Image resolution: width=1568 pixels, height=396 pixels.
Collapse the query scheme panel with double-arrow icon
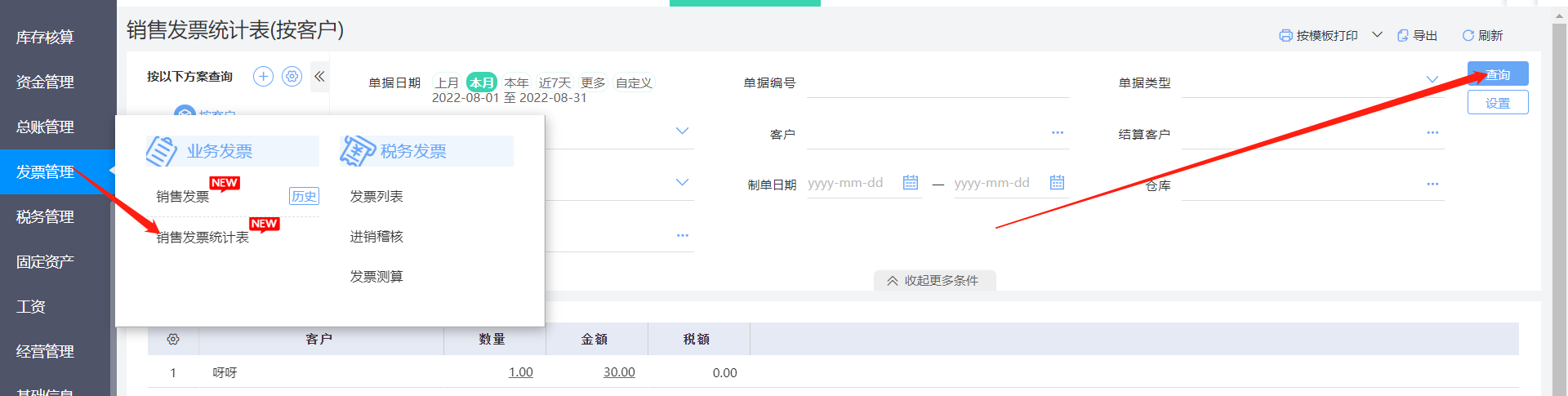[x=319, y=77]
